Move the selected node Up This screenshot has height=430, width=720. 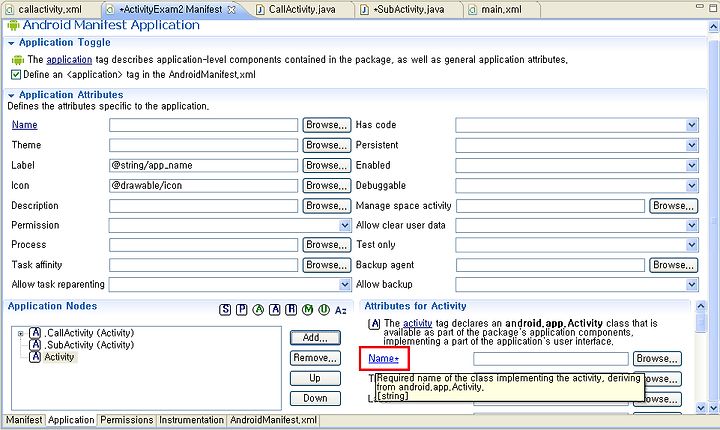point(315,378)
